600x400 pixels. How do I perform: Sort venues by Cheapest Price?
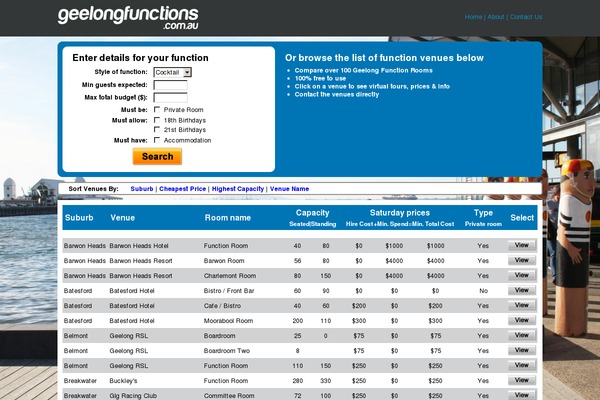[183, 189]
